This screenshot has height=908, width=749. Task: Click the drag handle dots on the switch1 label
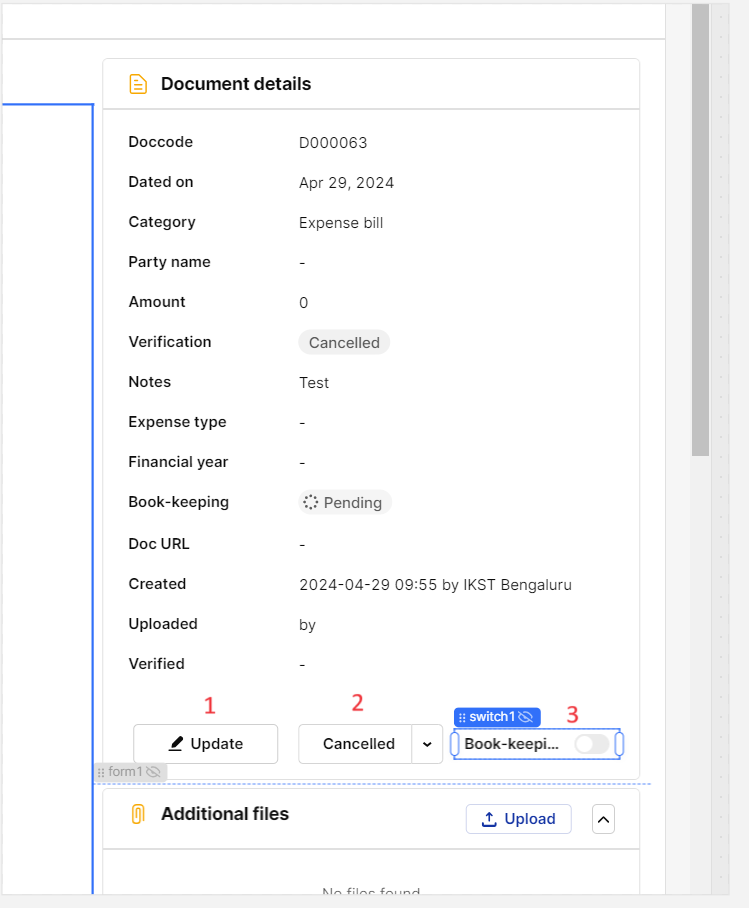(x=464, y=716)
